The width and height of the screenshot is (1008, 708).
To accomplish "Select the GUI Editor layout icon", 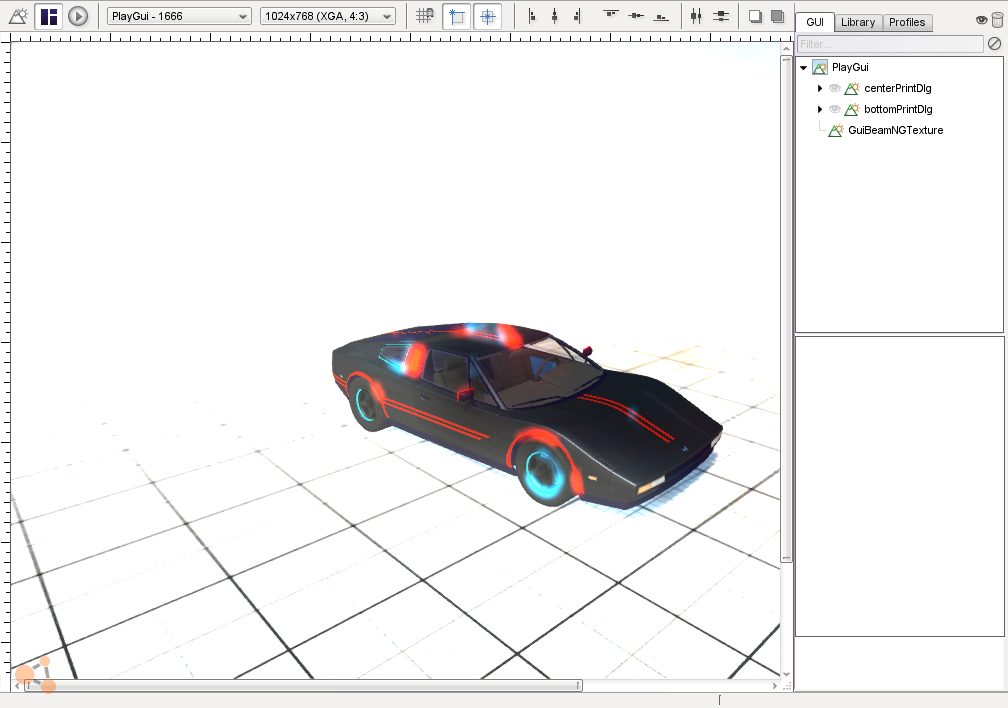I will [49, 16].
